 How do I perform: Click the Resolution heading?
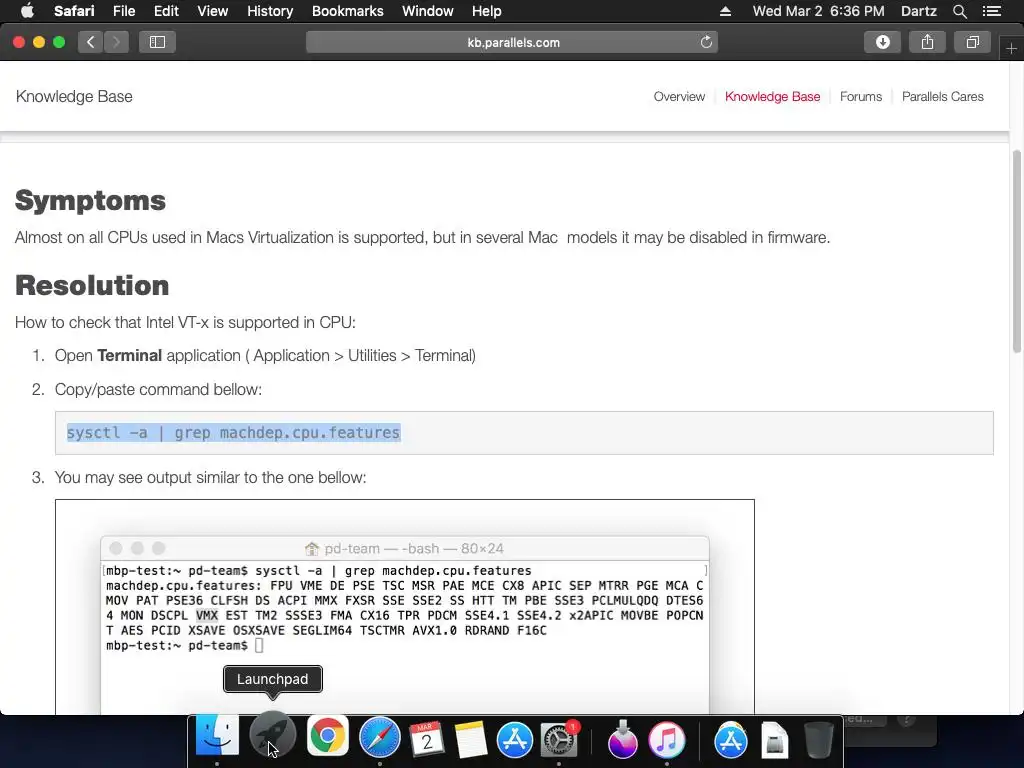coord(92,285)
